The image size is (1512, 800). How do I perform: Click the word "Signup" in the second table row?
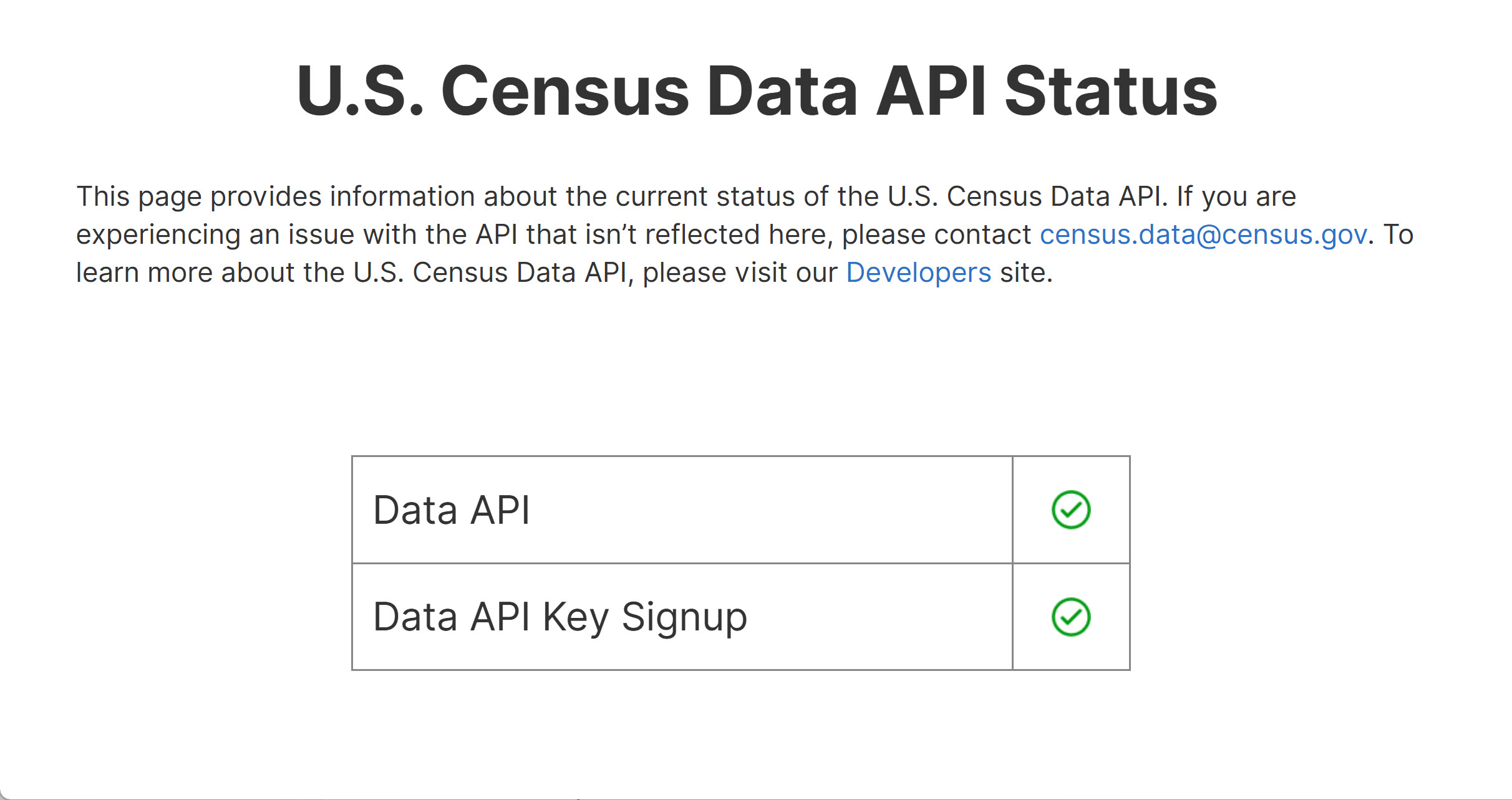[x=684, y=617]
